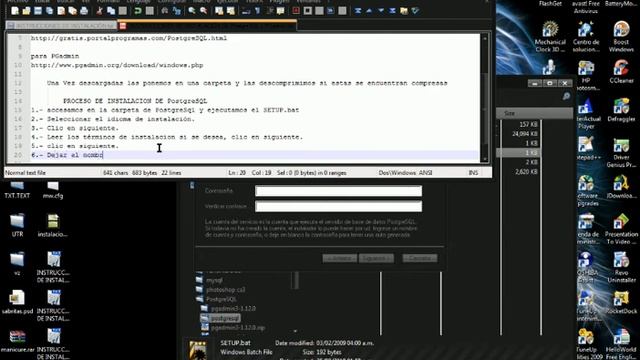Click the Save recorded macro icon

(x=342, y=11)
